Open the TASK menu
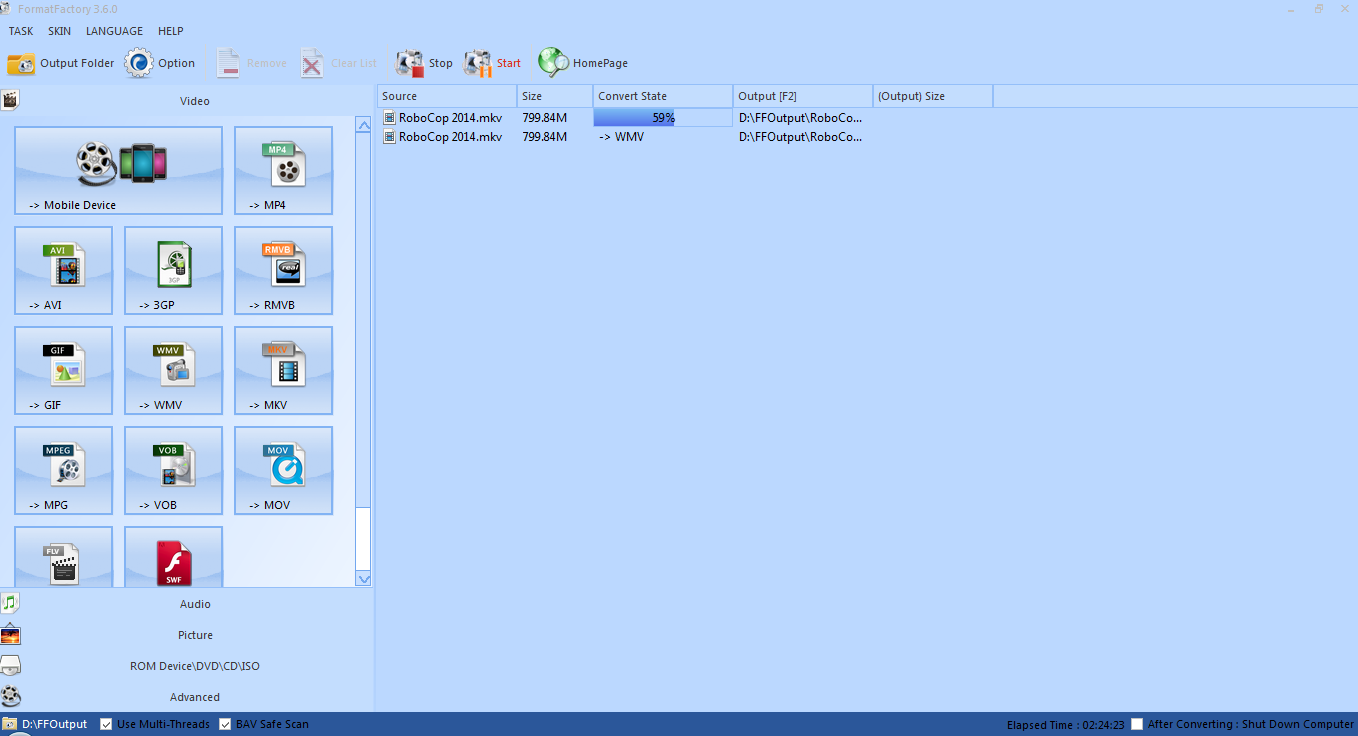 coord(21,31)
